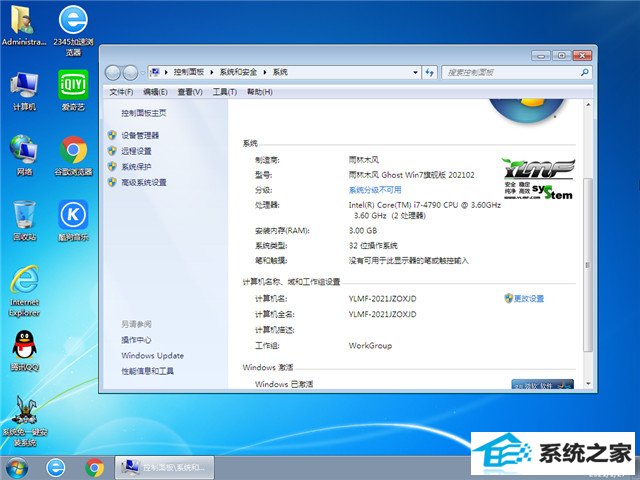Click the Windows Start orb
The height and width of the screenshot is (480, 640).
tap(17, 468)
